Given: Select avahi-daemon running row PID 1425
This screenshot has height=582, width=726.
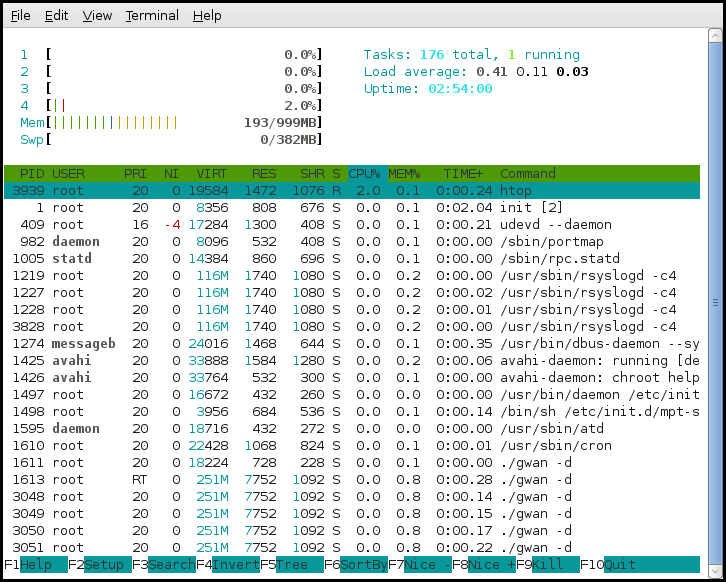Looking at the screenshot, I should pos(352,361).
